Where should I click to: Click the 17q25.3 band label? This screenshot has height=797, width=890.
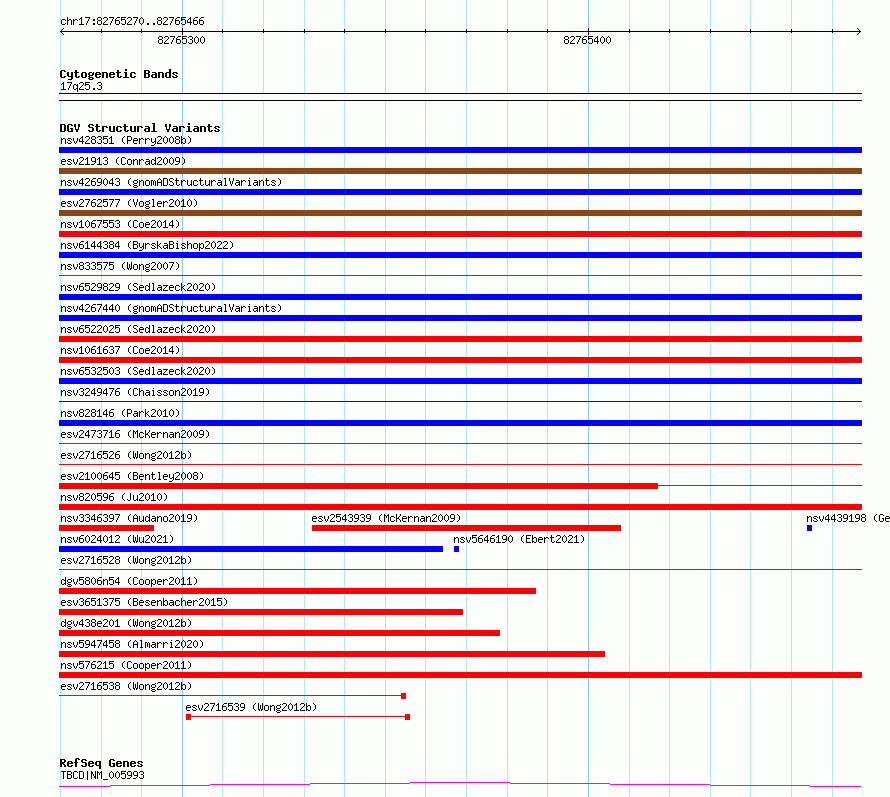point(81,86)
